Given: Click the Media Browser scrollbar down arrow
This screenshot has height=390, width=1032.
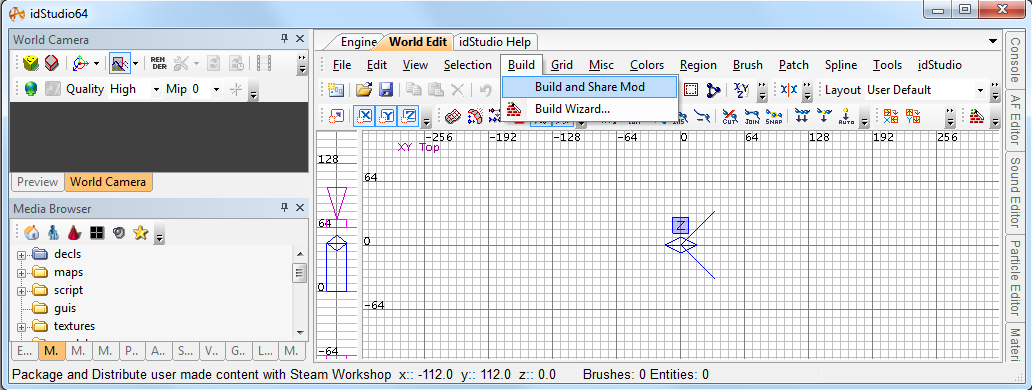Looking at the screenshot, I should 299,333.
